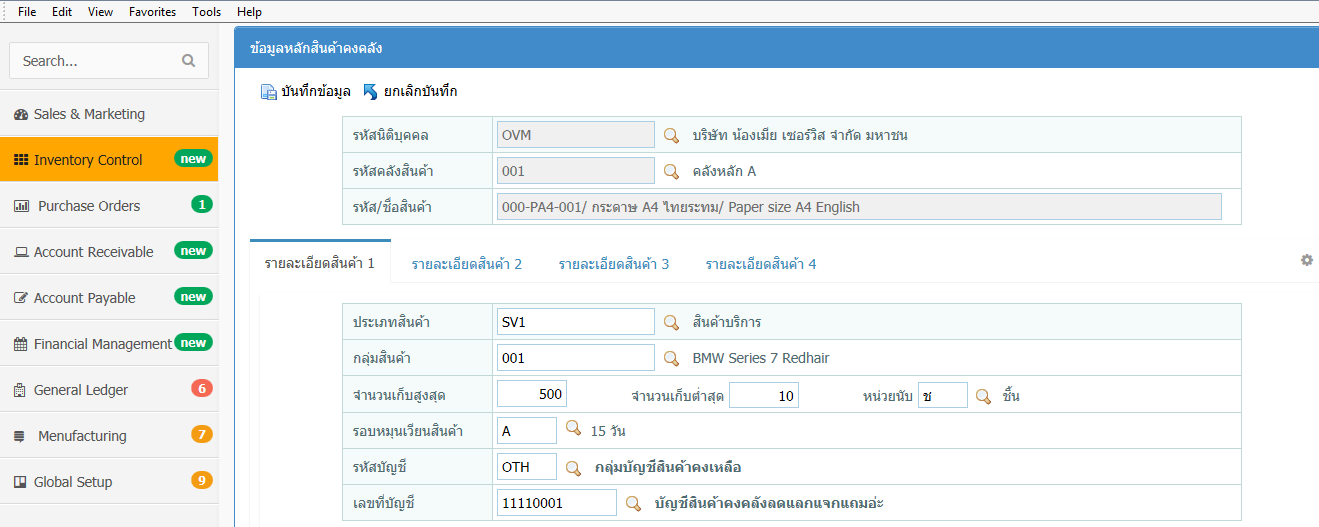Click the ประเภทสินค้า input containing SV1
This screenshot has width=1319, height=527.
click(575, 322)
